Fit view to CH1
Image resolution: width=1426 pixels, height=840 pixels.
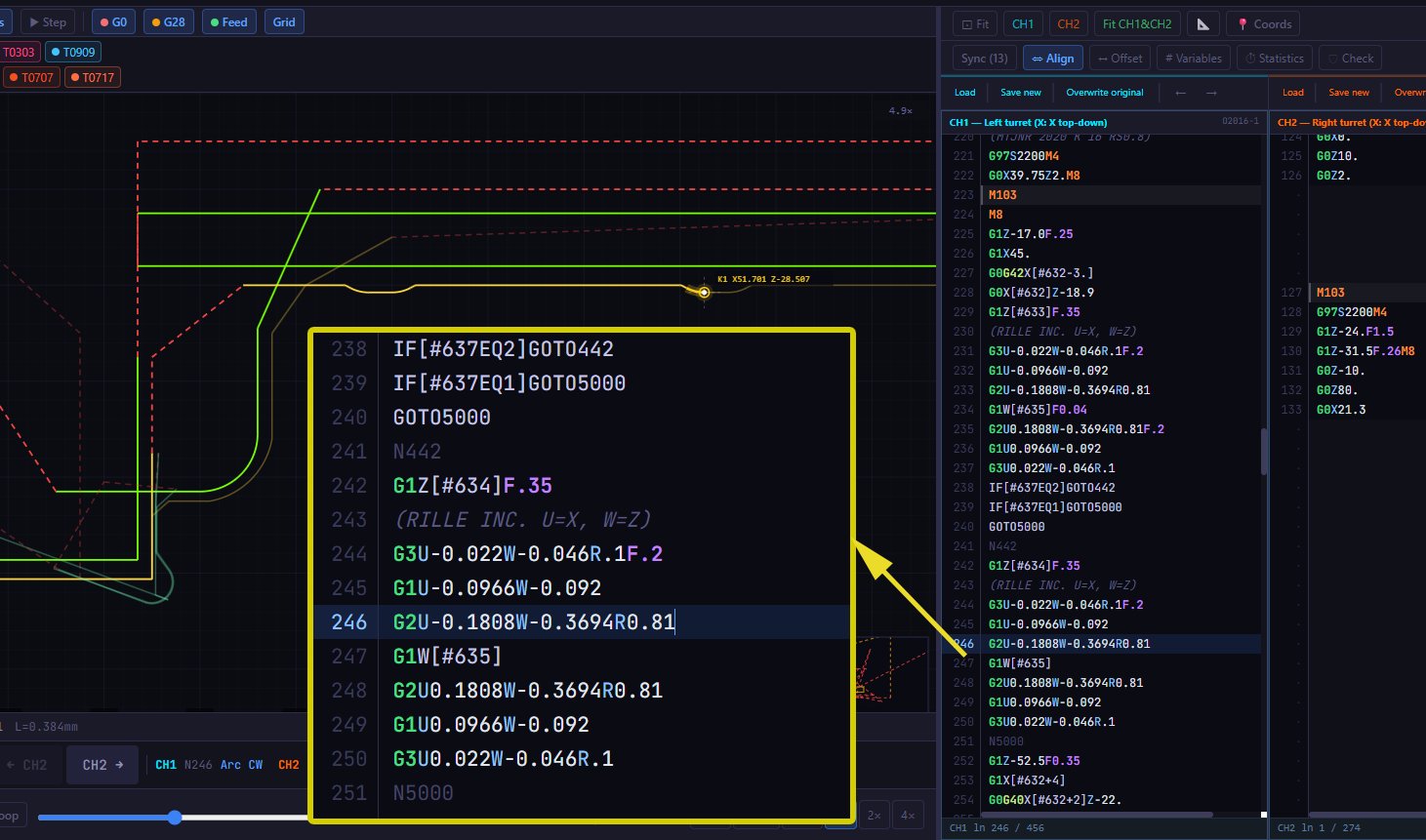coord(1023,24)
